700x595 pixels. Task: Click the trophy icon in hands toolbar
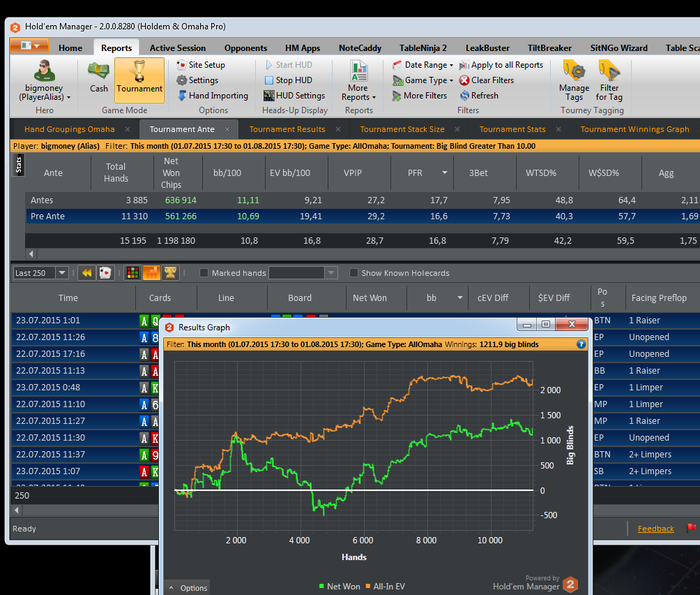170,273
